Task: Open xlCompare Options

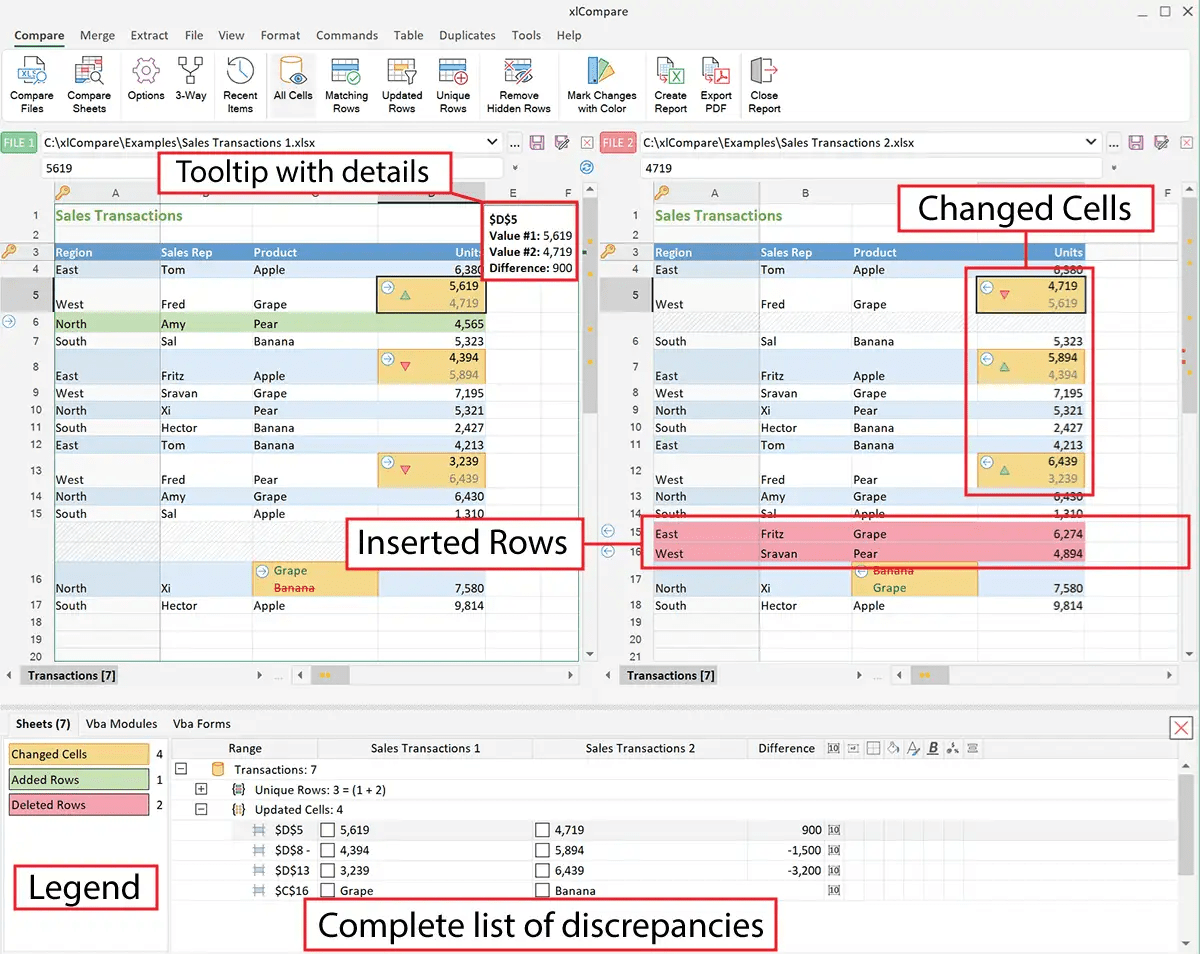Action: [146, 84]
